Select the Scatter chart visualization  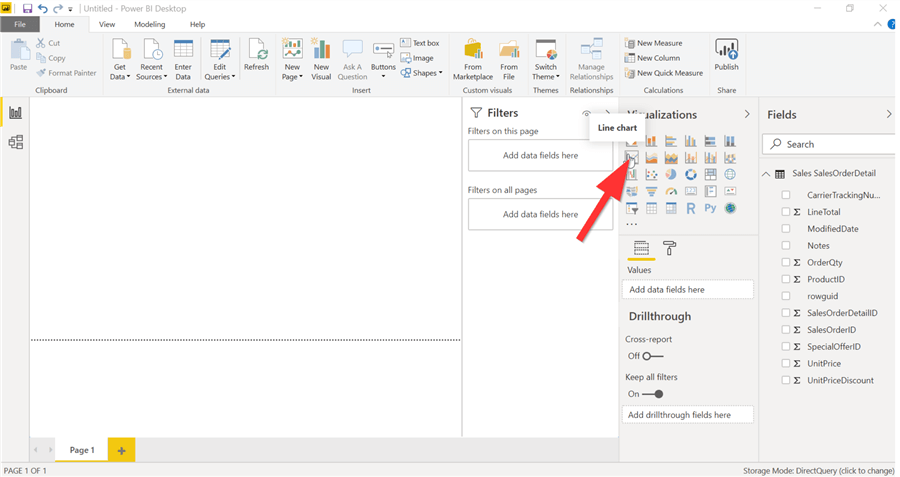click(651, 174)
